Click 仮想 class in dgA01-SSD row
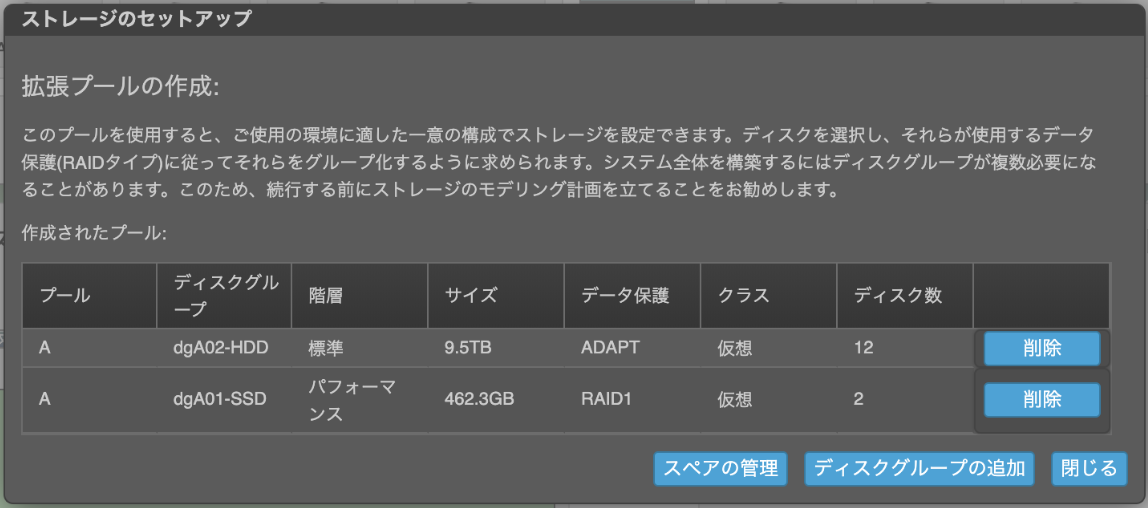 (x=734, y=400)
